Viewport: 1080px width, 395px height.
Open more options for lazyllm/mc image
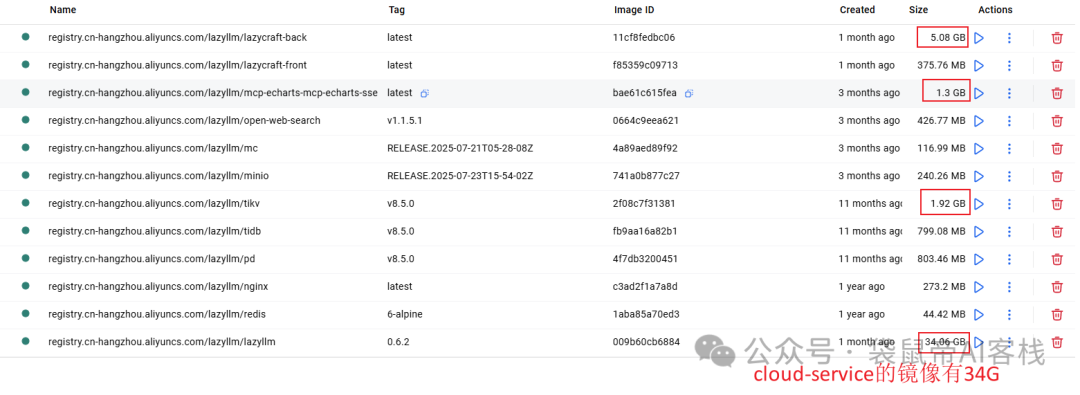tap(1009, 148)
